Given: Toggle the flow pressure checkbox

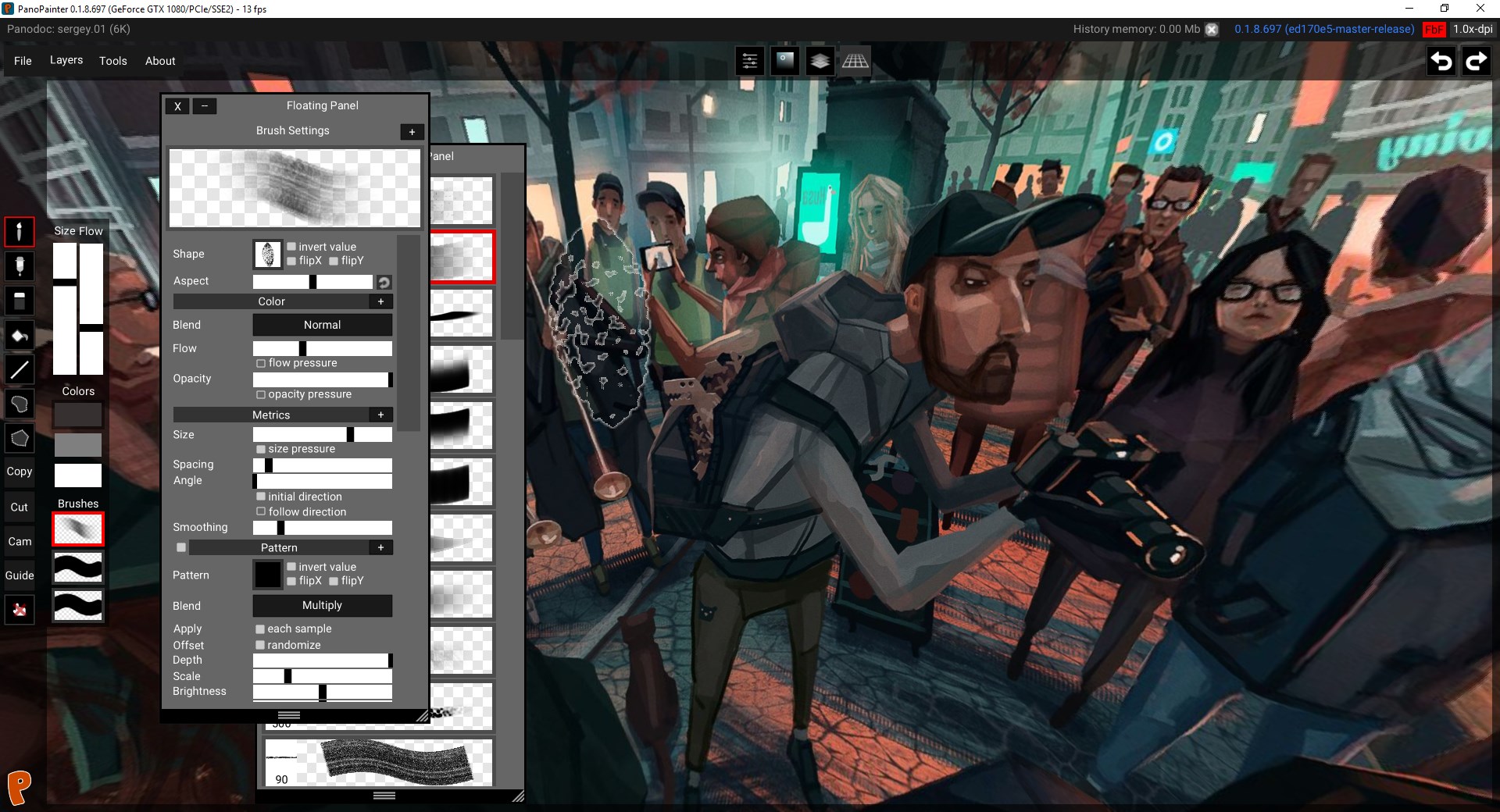Looking at the screenshot, I should click(261, 363).
